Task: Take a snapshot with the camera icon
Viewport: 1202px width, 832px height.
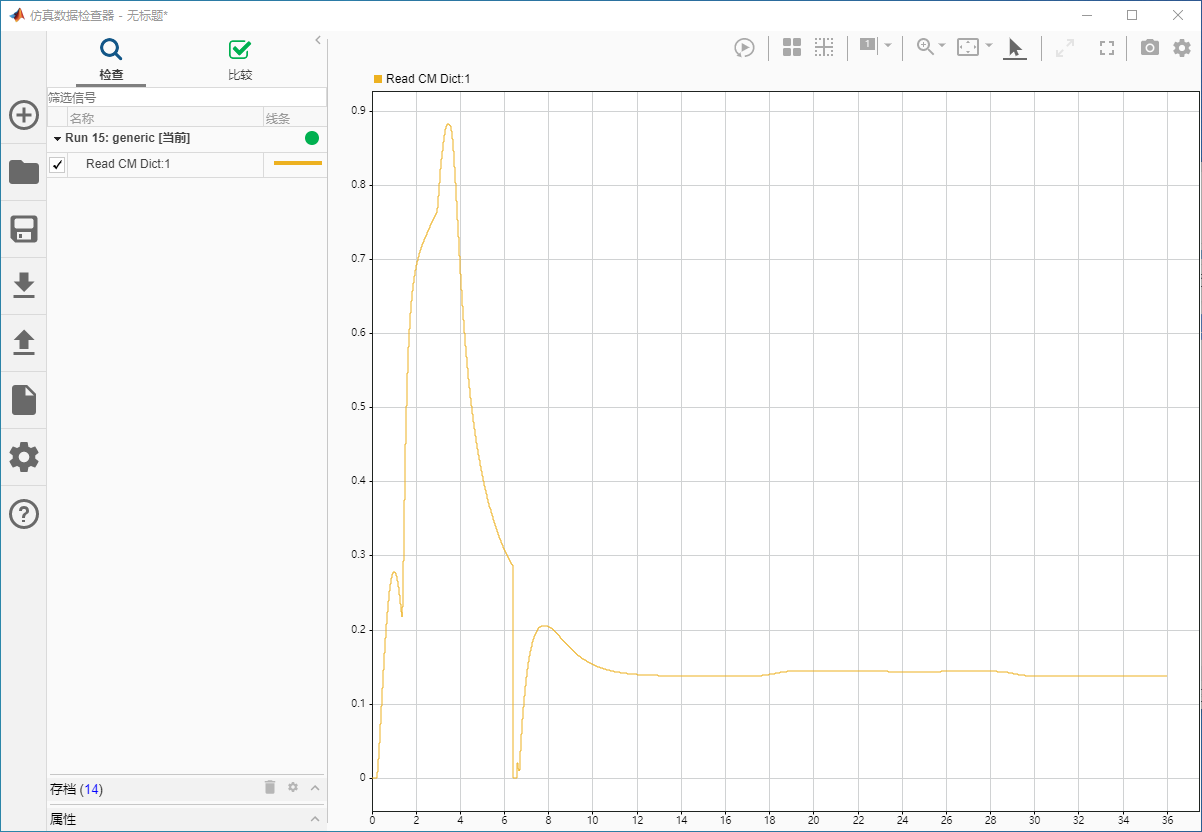Action: [x=1150, y=47]
